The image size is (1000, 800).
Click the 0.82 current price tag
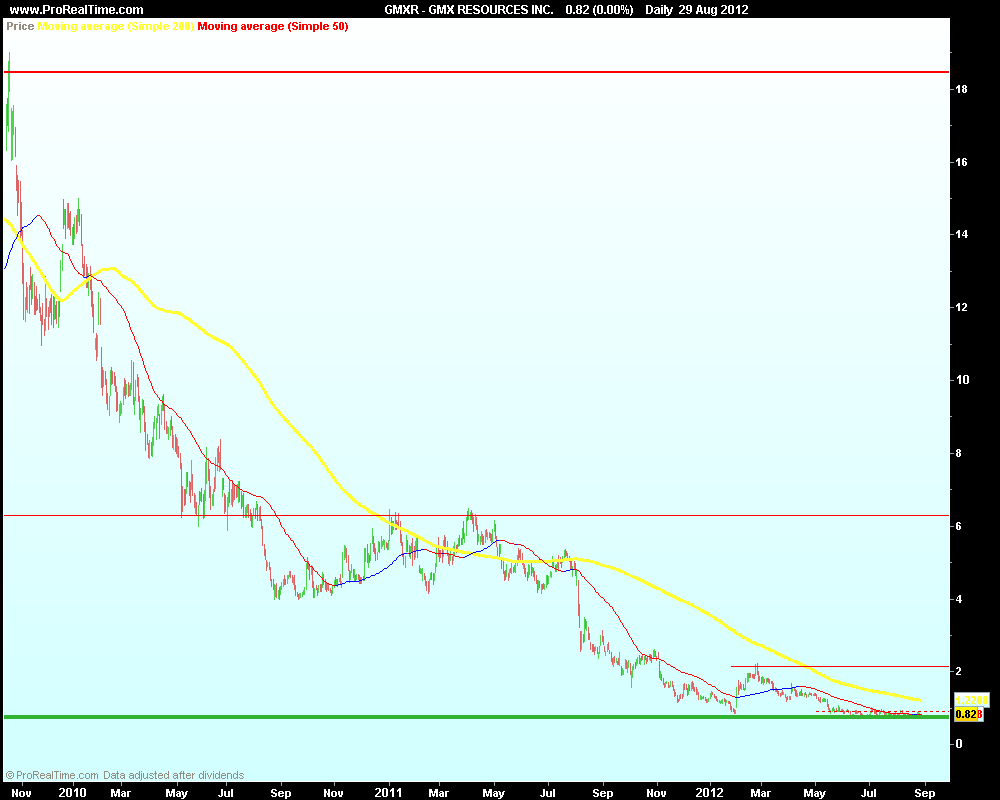tap(966, 714)
